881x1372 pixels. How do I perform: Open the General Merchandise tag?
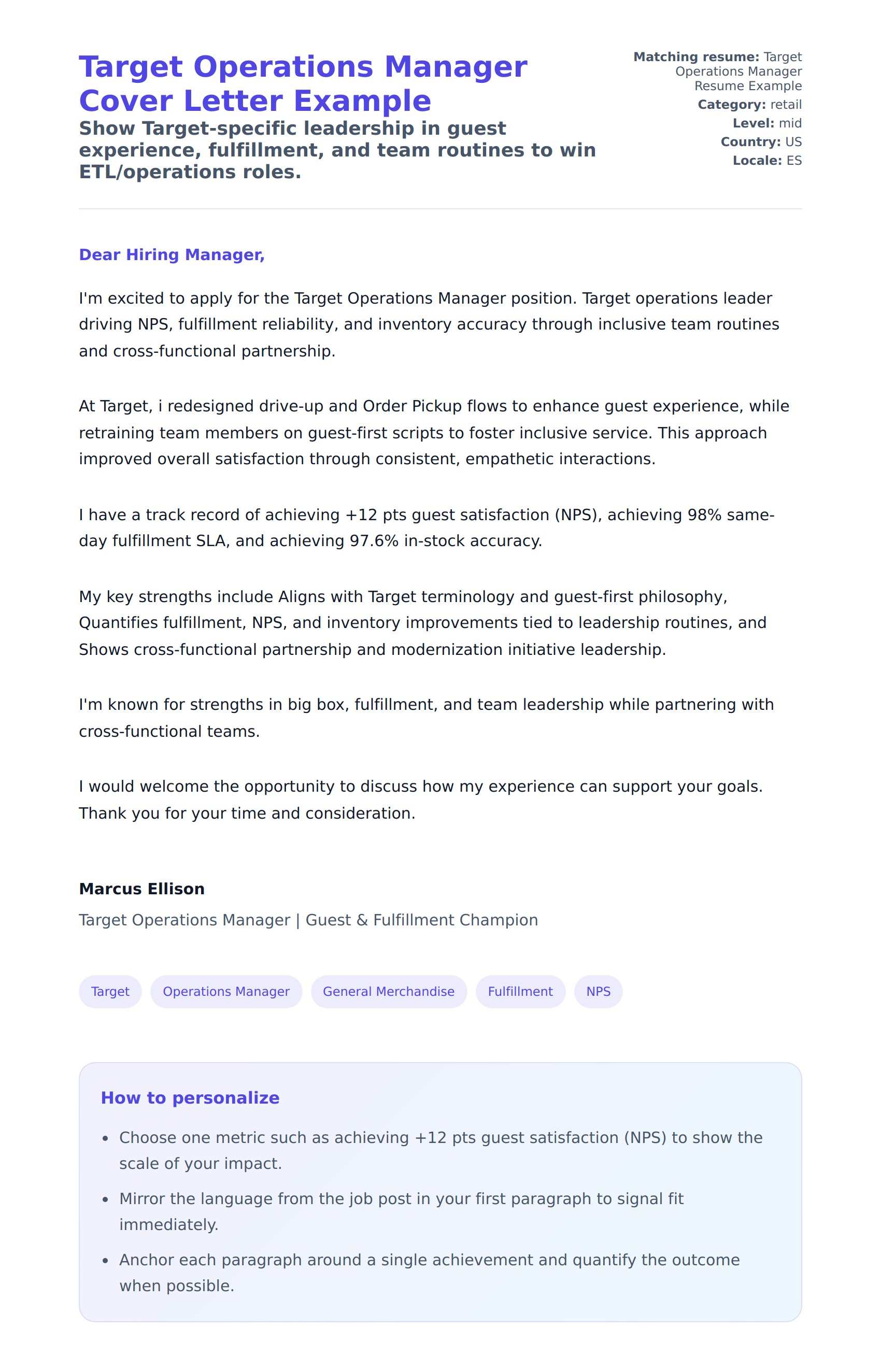[389, 991]
